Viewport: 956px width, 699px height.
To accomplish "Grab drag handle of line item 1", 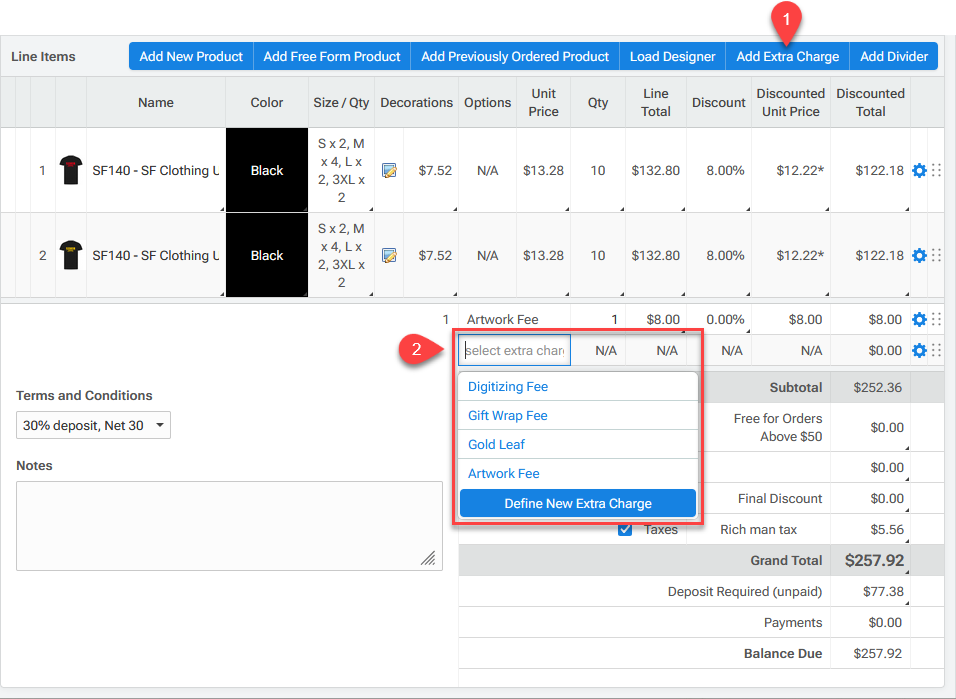I will [937, 171].
